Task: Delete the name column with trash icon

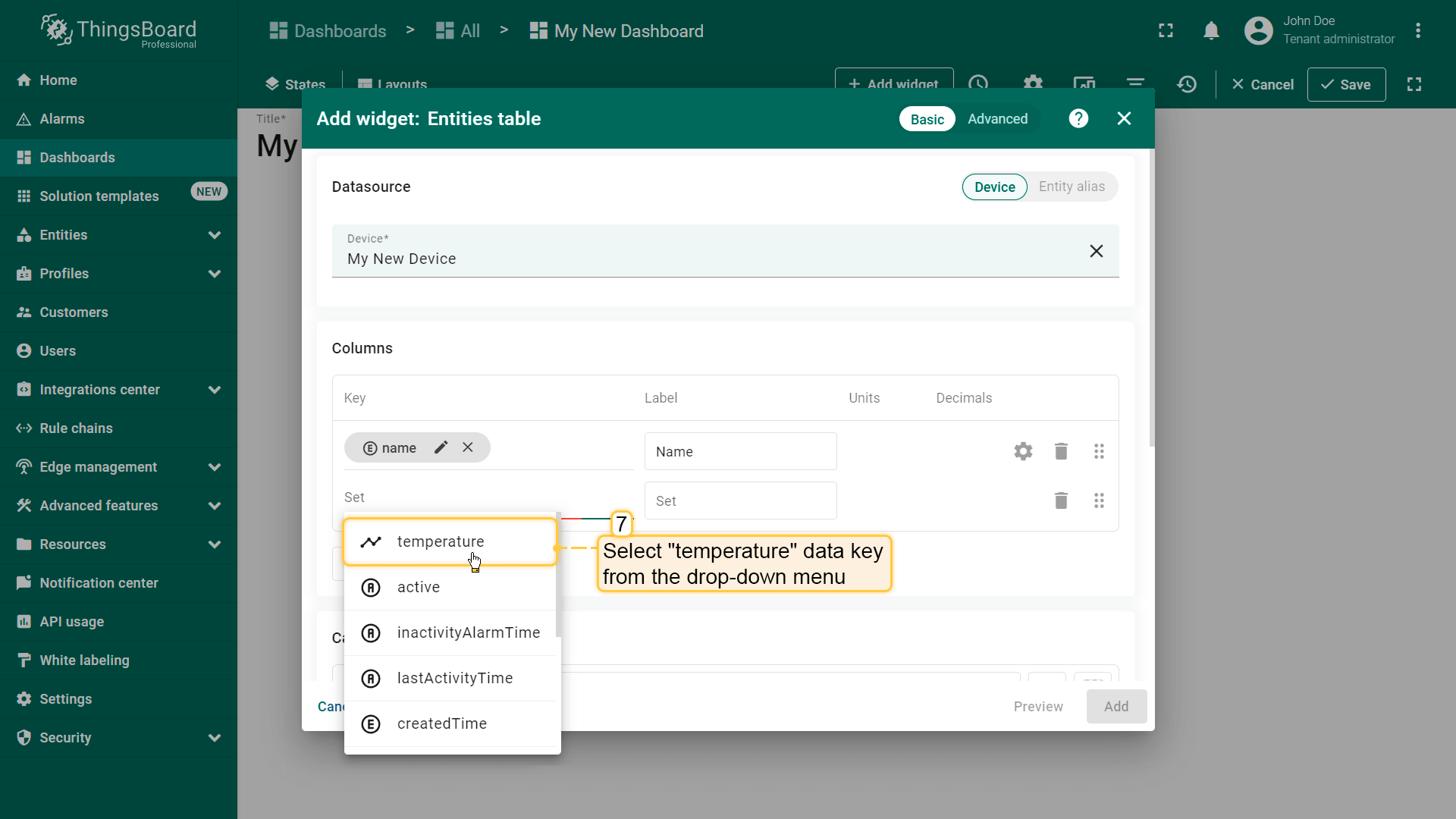Action: (1061, 451)
